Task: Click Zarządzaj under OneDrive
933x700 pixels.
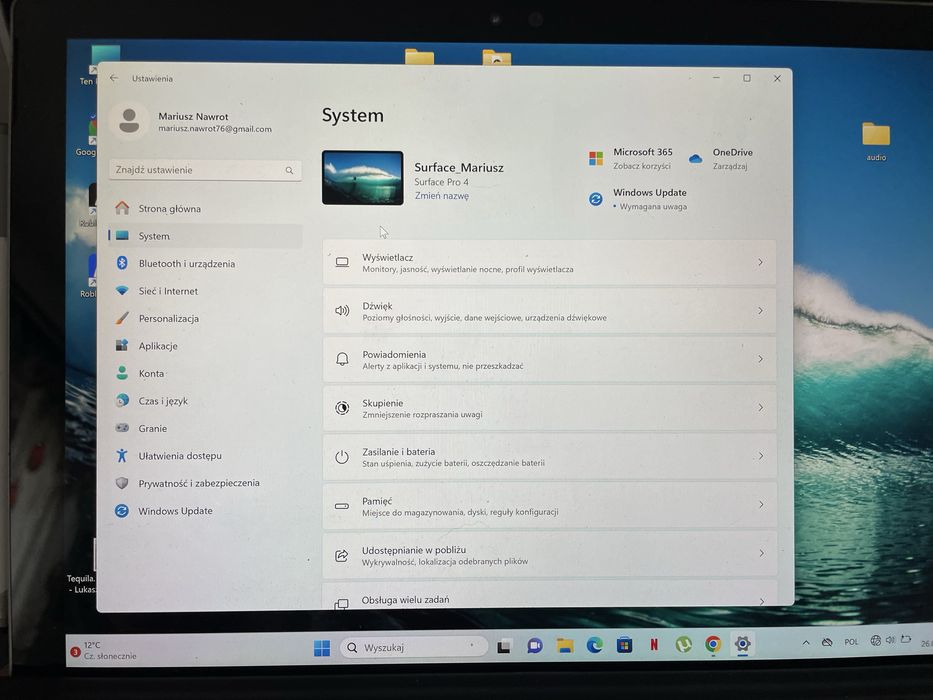Action: (730, 166)
